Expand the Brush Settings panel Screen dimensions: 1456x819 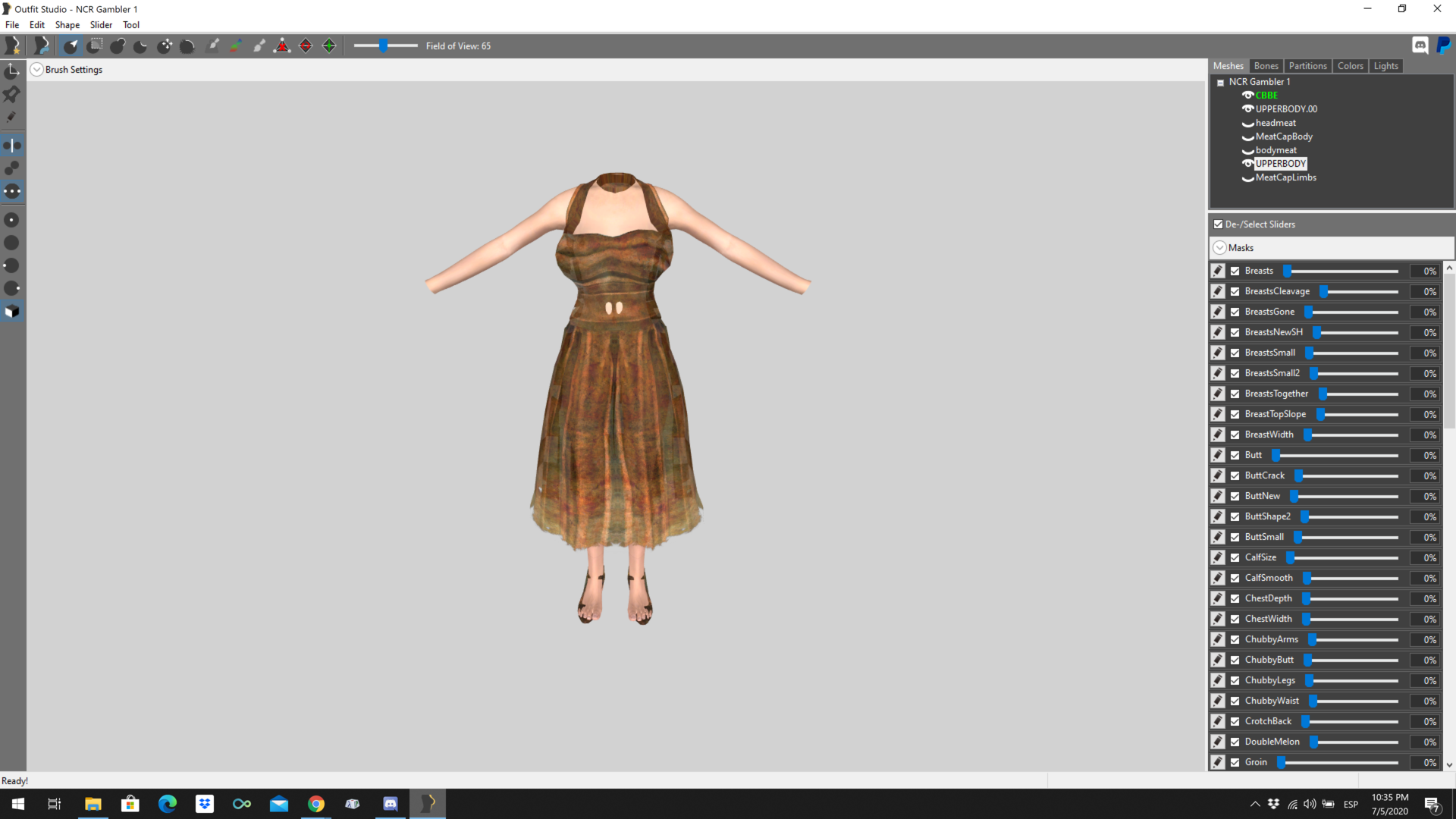pyautogui.click(x=36, y=70)
